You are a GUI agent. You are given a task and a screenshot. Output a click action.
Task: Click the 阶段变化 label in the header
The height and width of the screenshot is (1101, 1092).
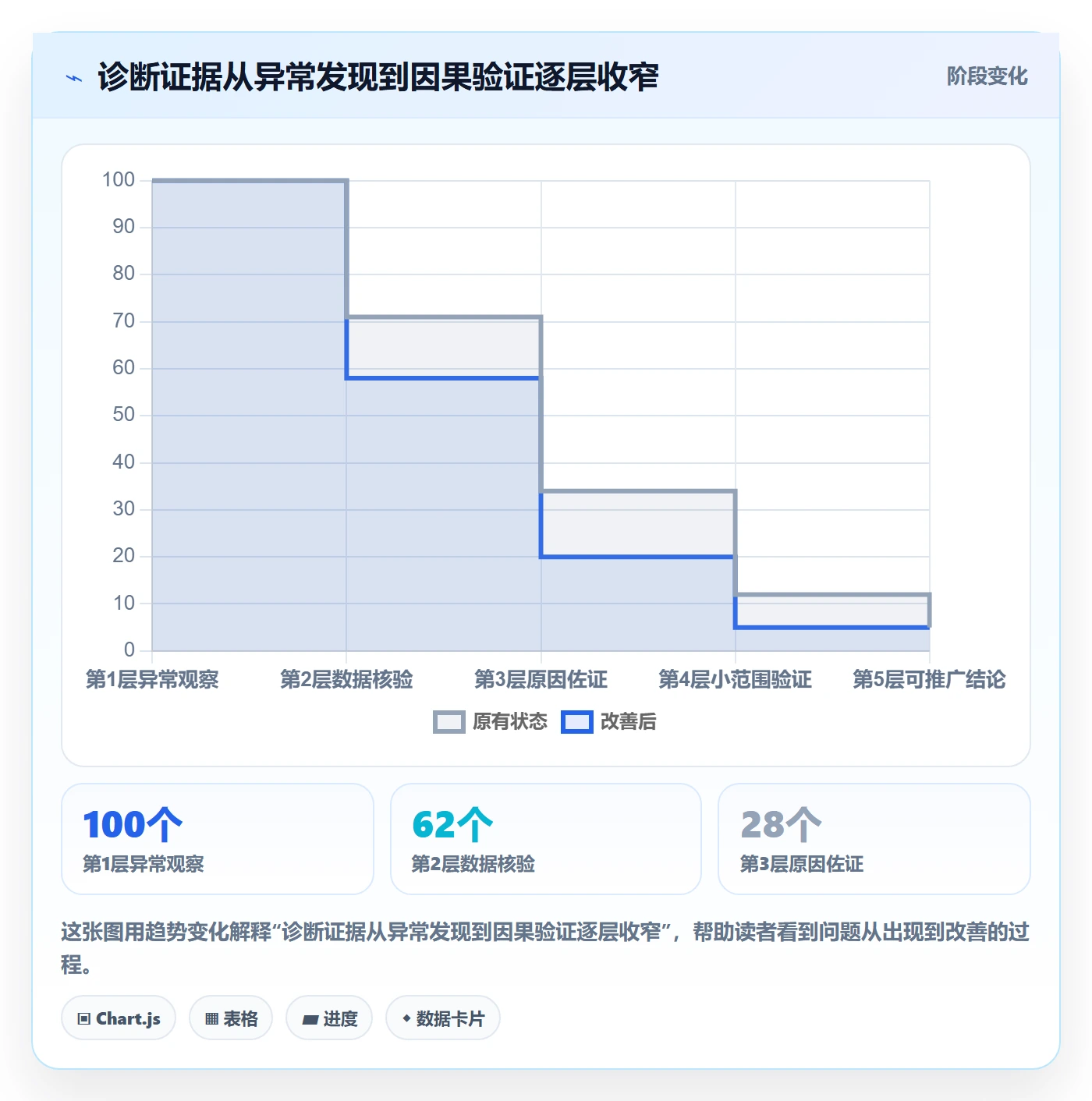click(x=987, y=76)
